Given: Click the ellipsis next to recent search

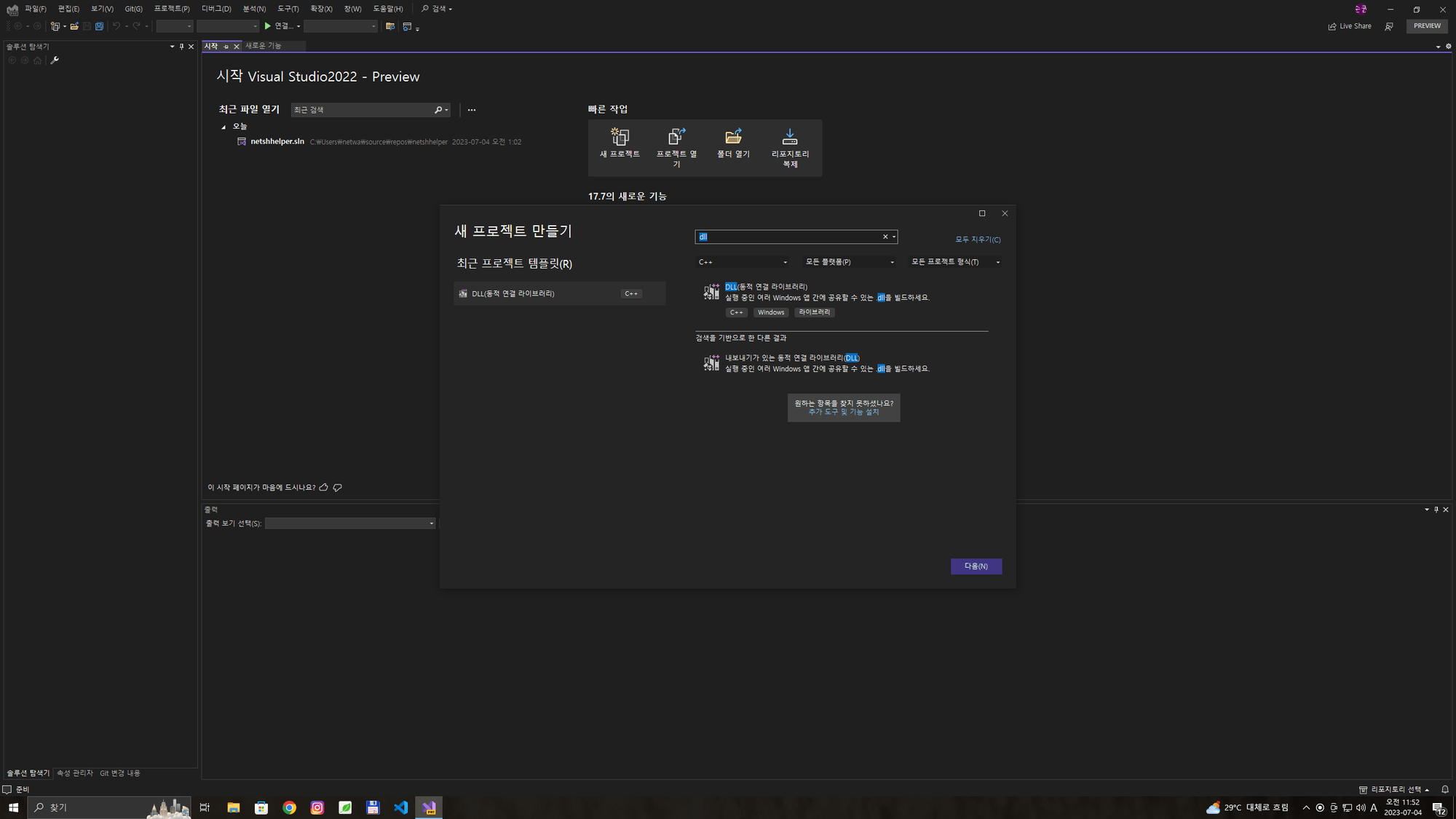Looking at the screenshot, I should (472, 110).
